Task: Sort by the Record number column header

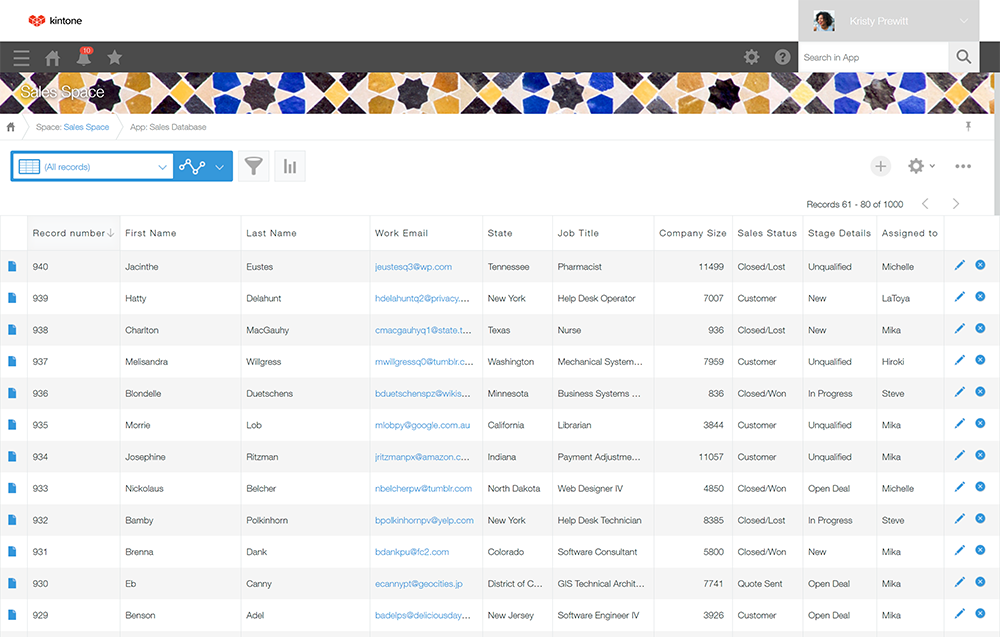Action: (x=72, y=233)
